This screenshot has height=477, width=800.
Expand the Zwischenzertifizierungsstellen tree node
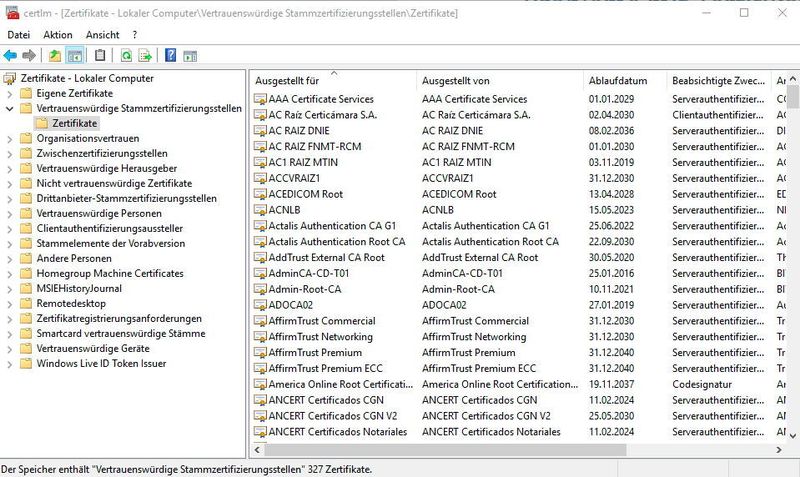10,154
